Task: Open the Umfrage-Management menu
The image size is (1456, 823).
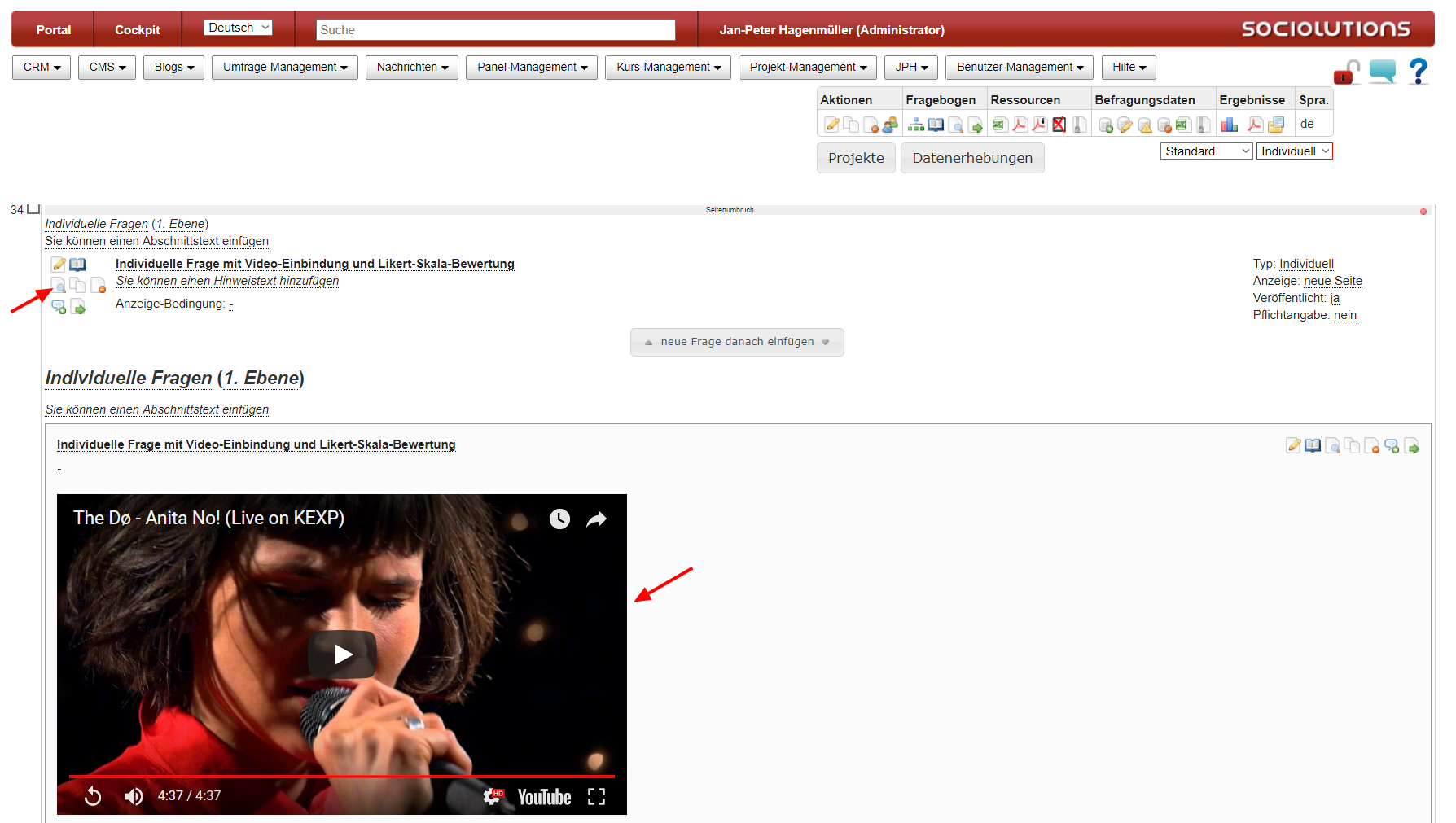Action: (x=285, y=68)
